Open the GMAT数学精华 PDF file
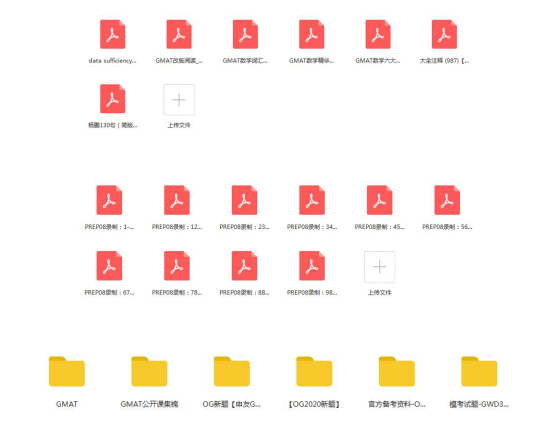 (x=312, y=34)
